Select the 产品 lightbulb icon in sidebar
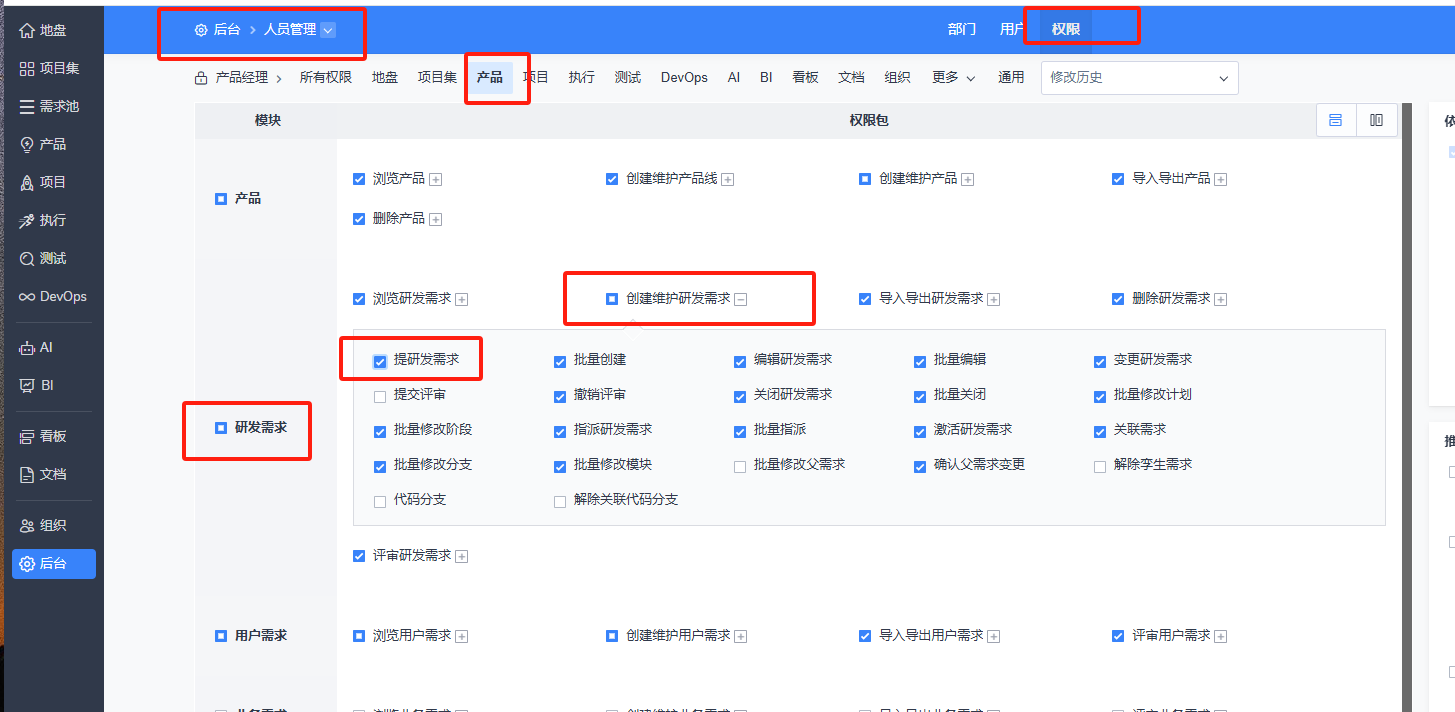Screen dimensions: 1455x712 pyautogui.click(x=27, y=144)
